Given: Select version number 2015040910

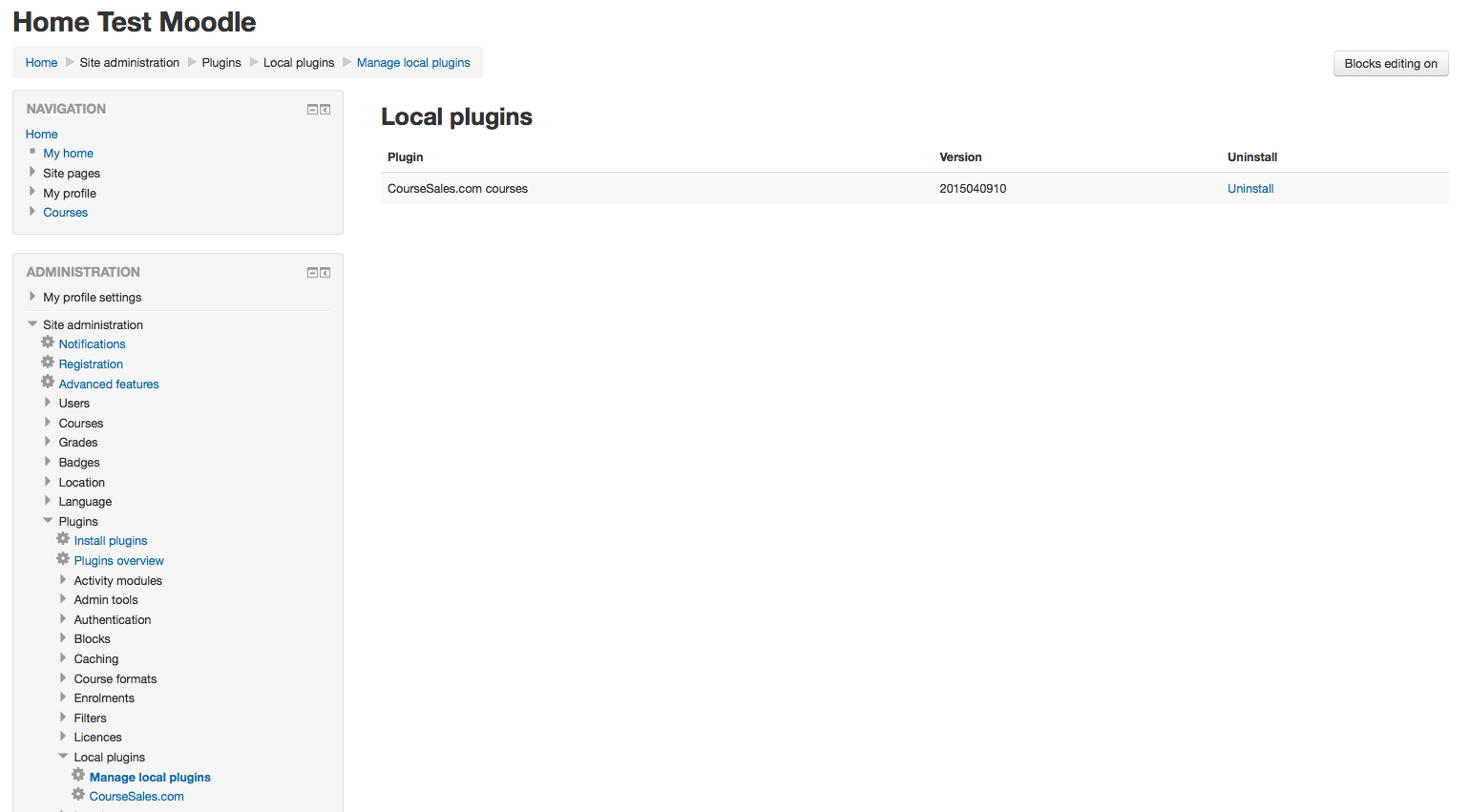Looking at the screenshot, I should click(973, 189).
